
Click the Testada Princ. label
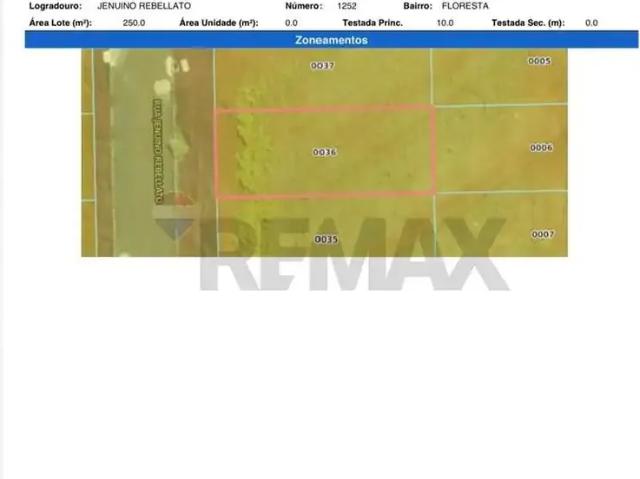[372, 23]
